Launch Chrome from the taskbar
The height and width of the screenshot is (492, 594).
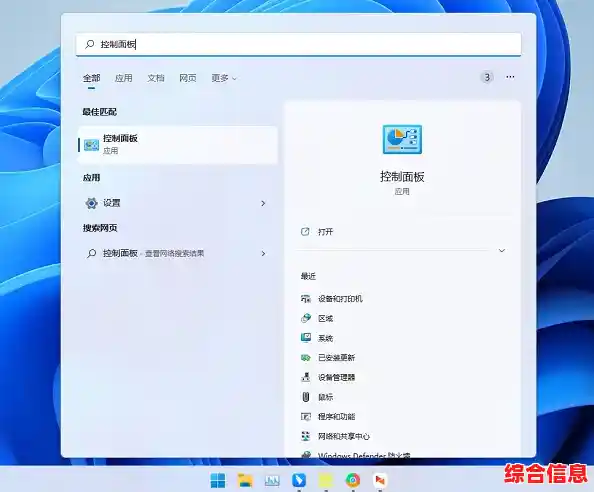pyautogui.click(x=353, y=480)
